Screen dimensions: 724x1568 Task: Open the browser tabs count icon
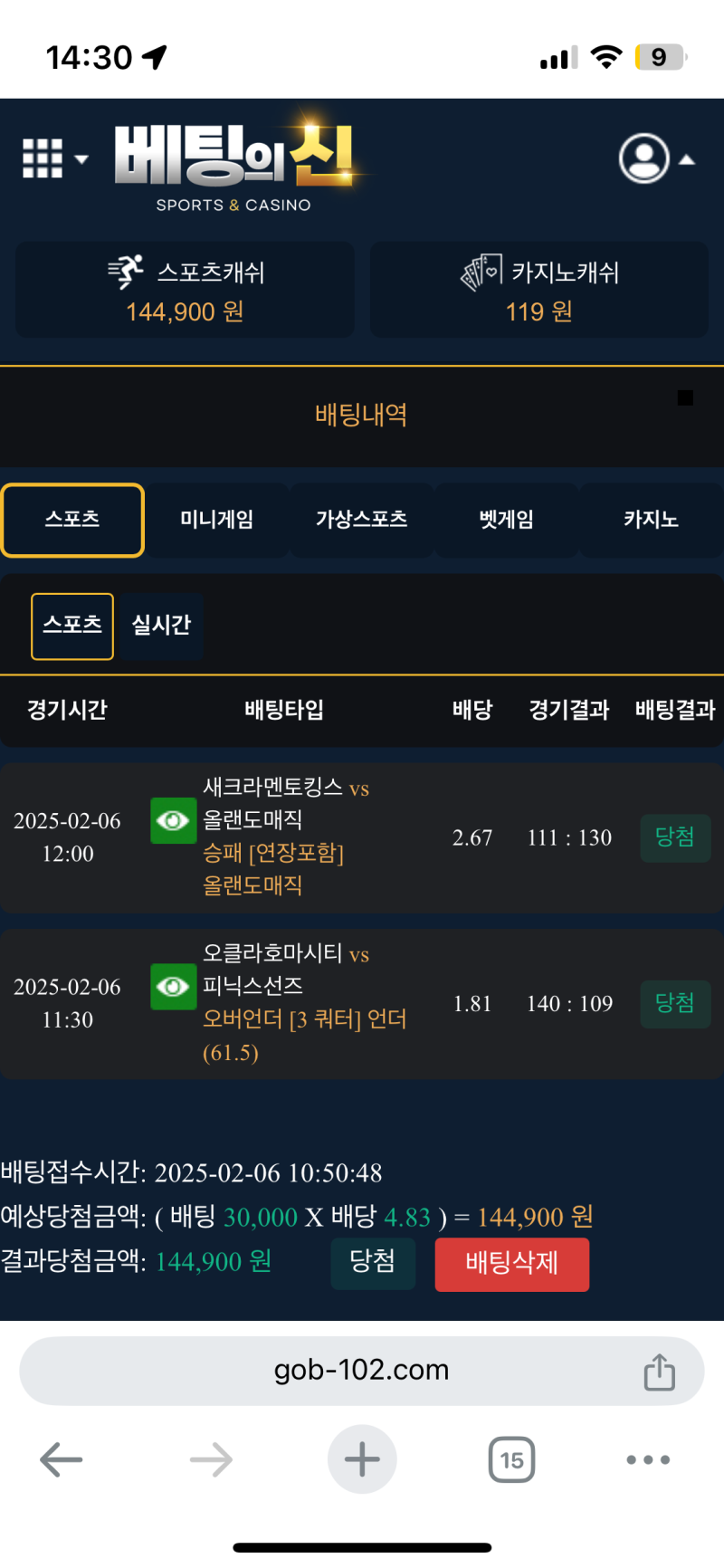511,1459
